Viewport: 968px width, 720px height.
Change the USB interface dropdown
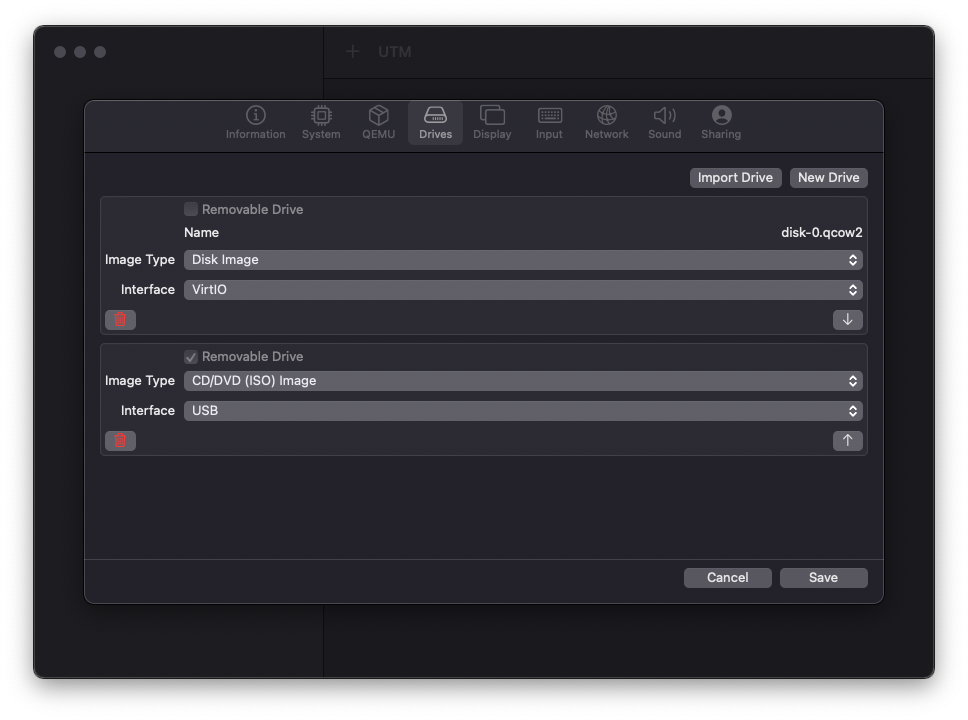523,411
